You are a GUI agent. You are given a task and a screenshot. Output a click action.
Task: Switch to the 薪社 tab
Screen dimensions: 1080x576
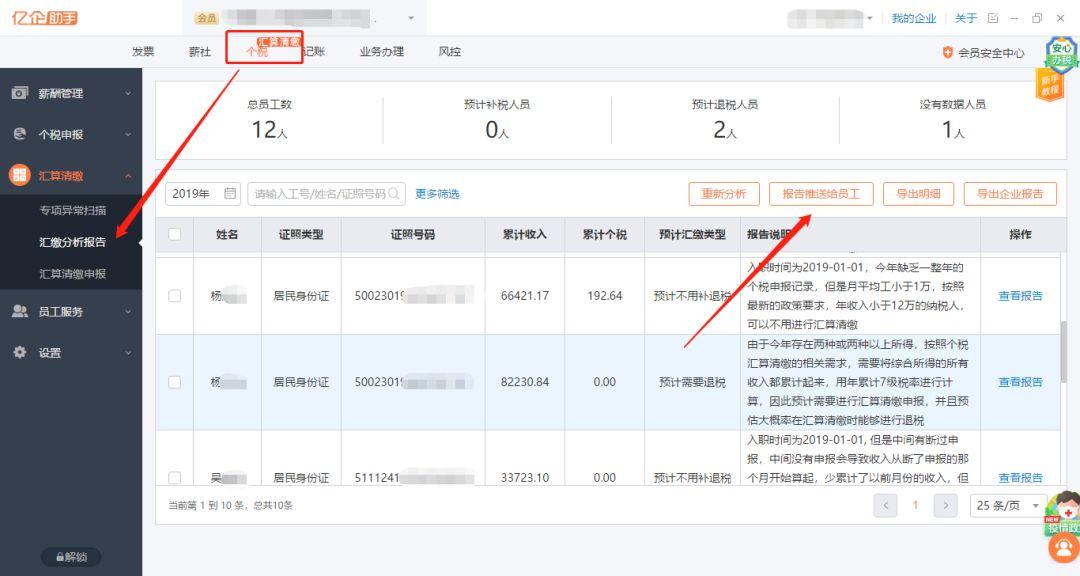(x=200, y=52)
